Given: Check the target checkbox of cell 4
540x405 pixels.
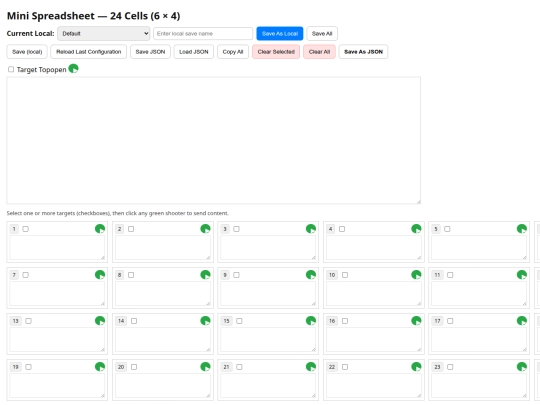Looking at the screenshot, I should [342, 229].
